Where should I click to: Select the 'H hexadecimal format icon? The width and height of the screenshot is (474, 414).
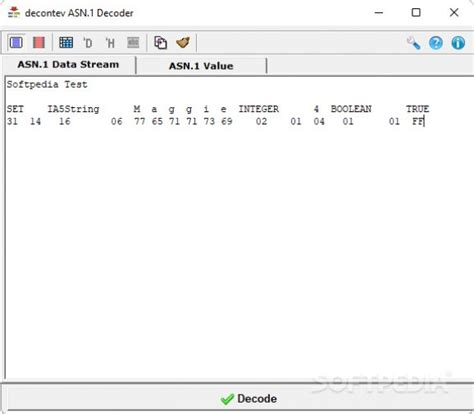[110, 43]
